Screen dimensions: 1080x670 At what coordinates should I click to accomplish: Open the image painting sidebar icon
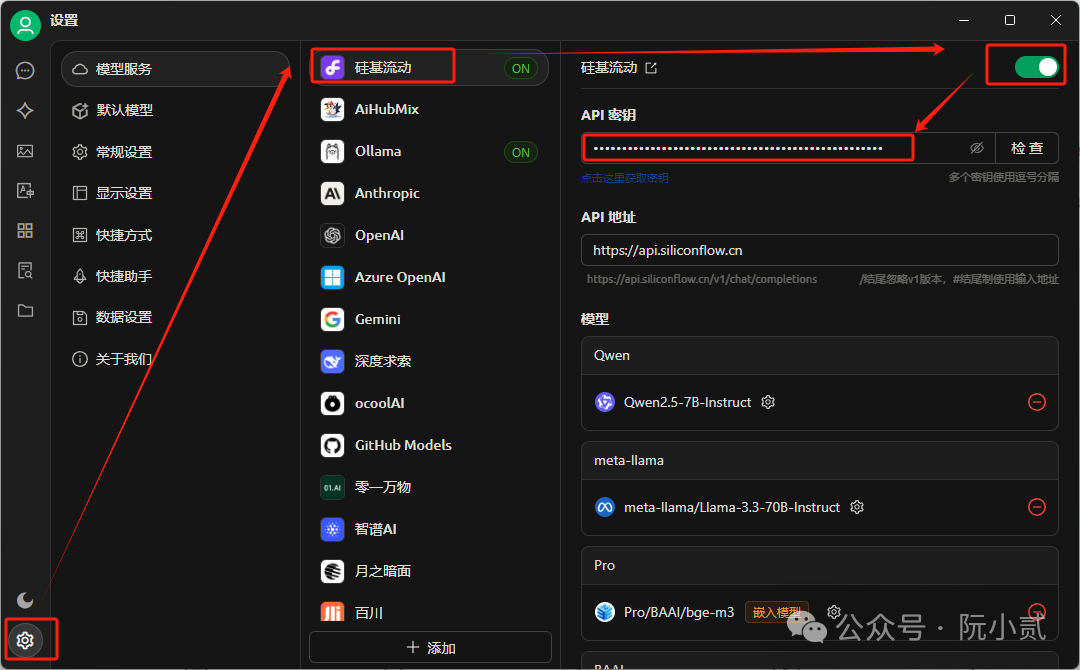click(25, 151)
